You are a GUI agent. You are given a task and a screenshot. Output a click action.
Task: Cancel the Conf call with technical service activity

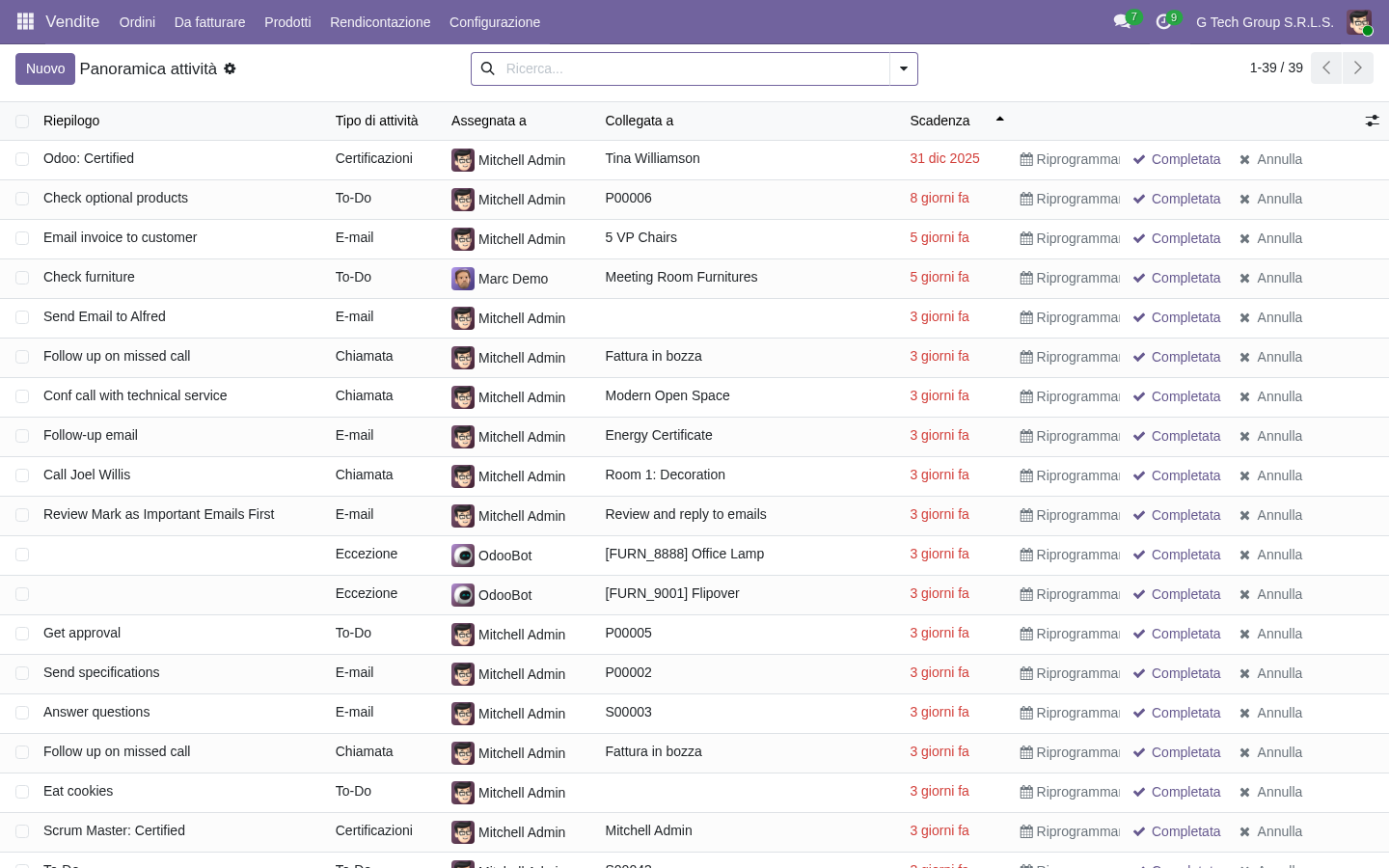click(1270, 396)
